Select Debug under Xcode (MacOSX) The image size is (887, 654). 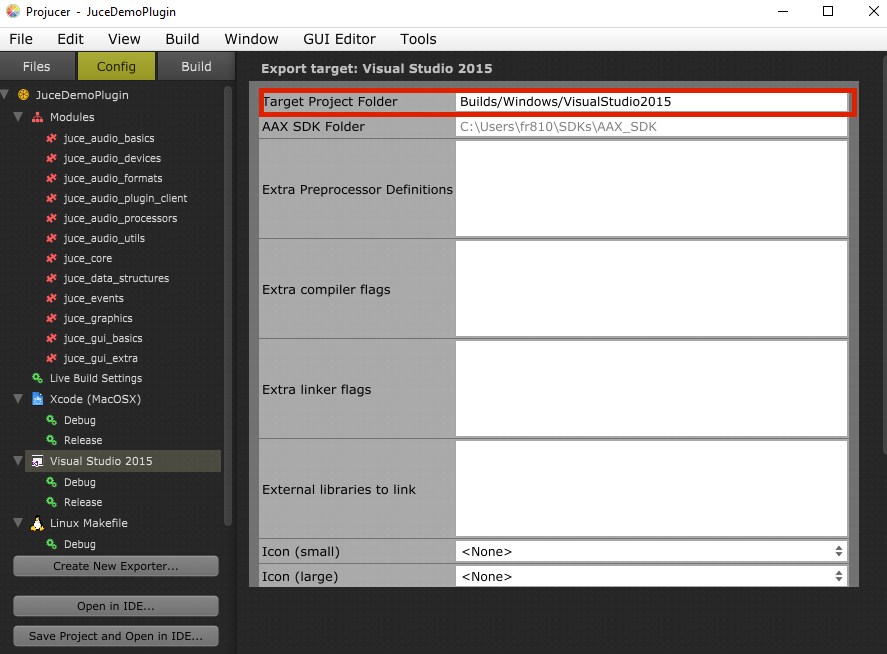[80, 420]
